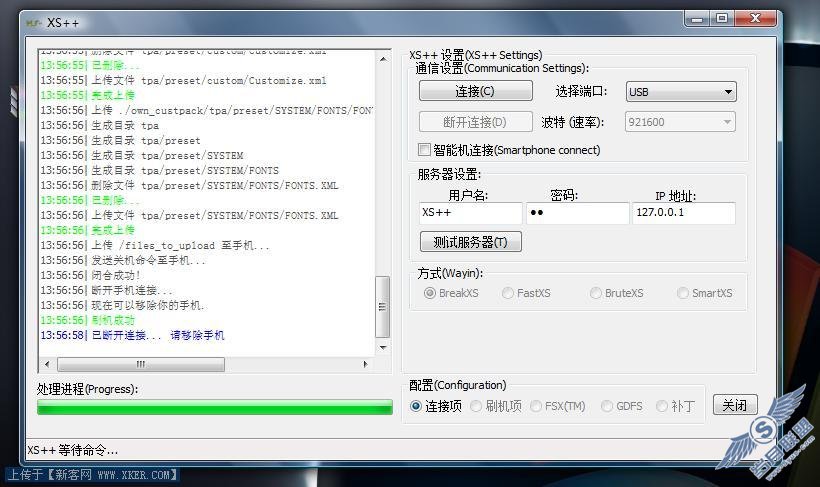
Task: Toggle 智能机连接 (Smartphone connect) checkbox
Action: pos(424,150)
